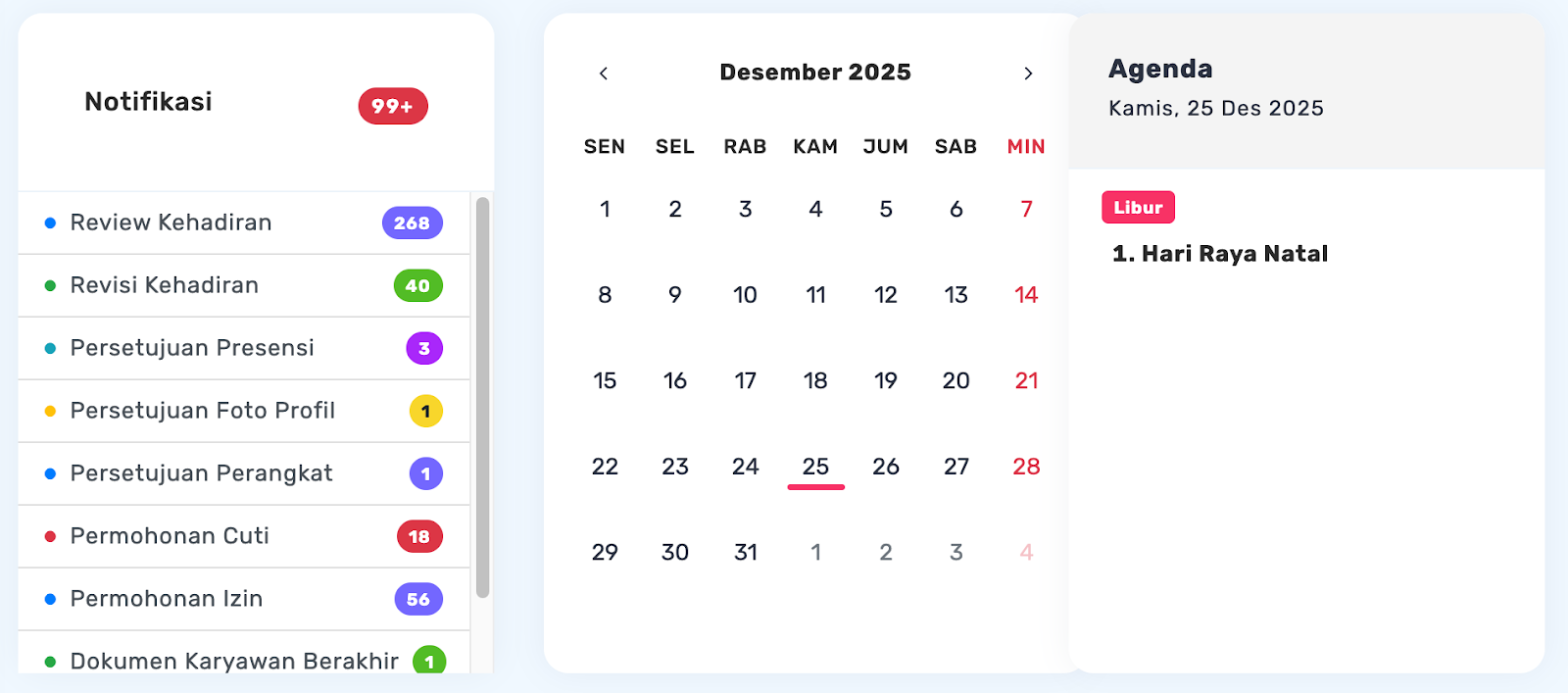Select December 31 on the calendar
Viewport: 1568px width, 693px height.
click(746, 553)
